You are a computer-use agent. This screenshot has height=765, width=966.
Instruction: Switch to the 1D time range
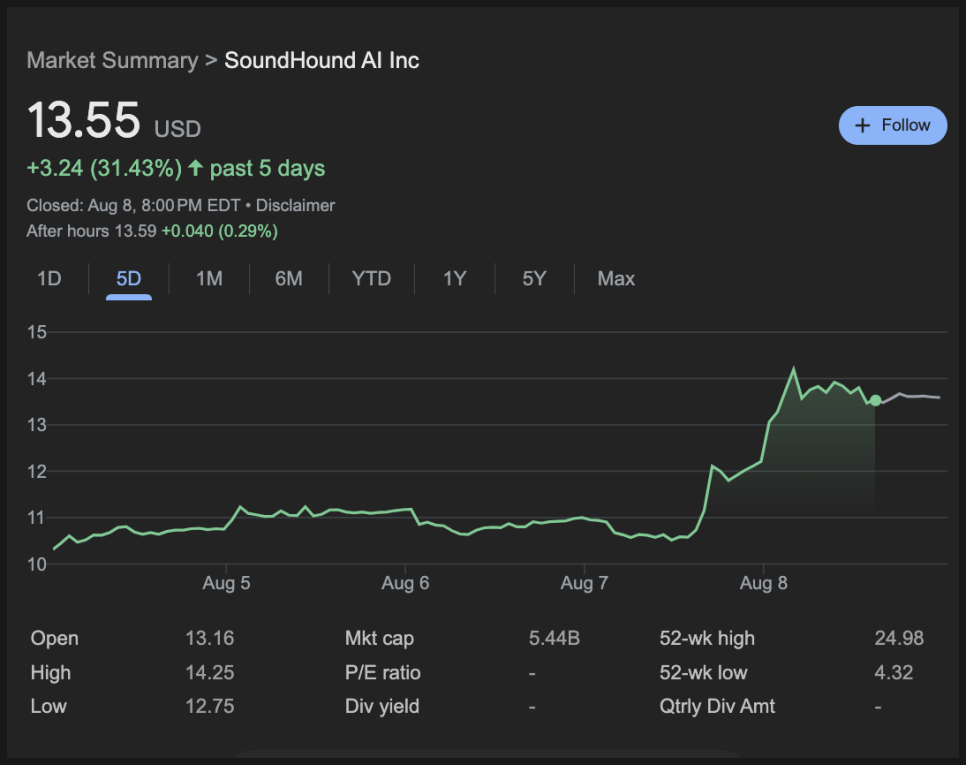pos(49,278)
